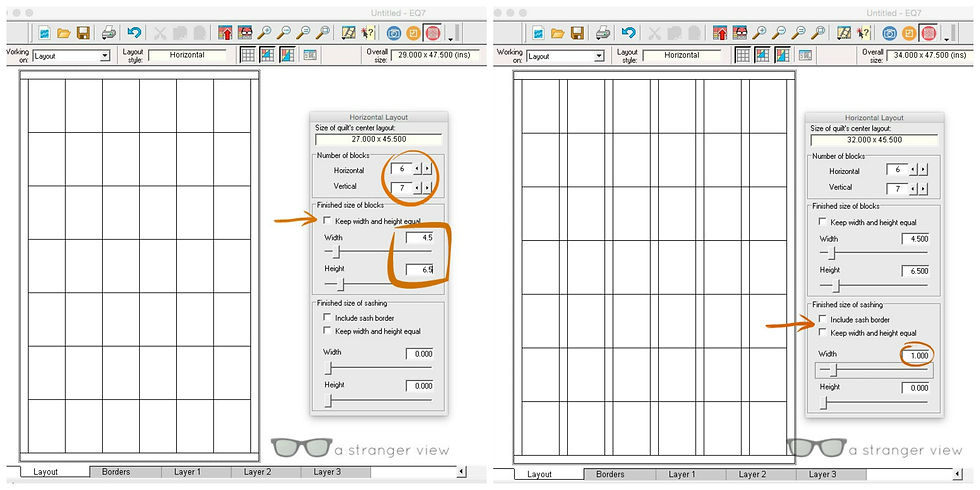Image resolution: width=980 pixels, height=490 pixels.
Task: Toggle blocks Keep width and height equal, left window
Action: pos(328,221)
